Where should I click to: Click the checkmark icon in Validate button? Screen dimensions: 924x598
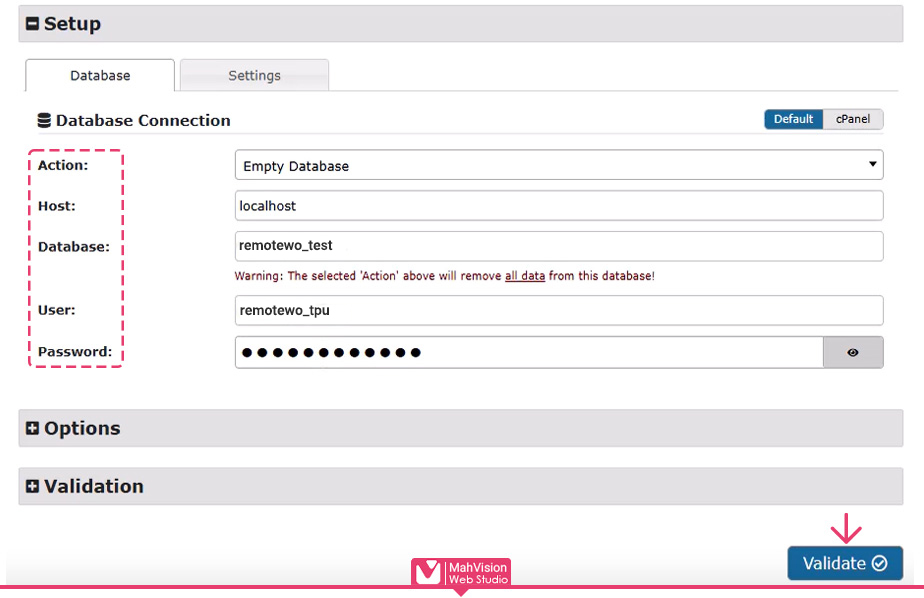click(879, 563)
